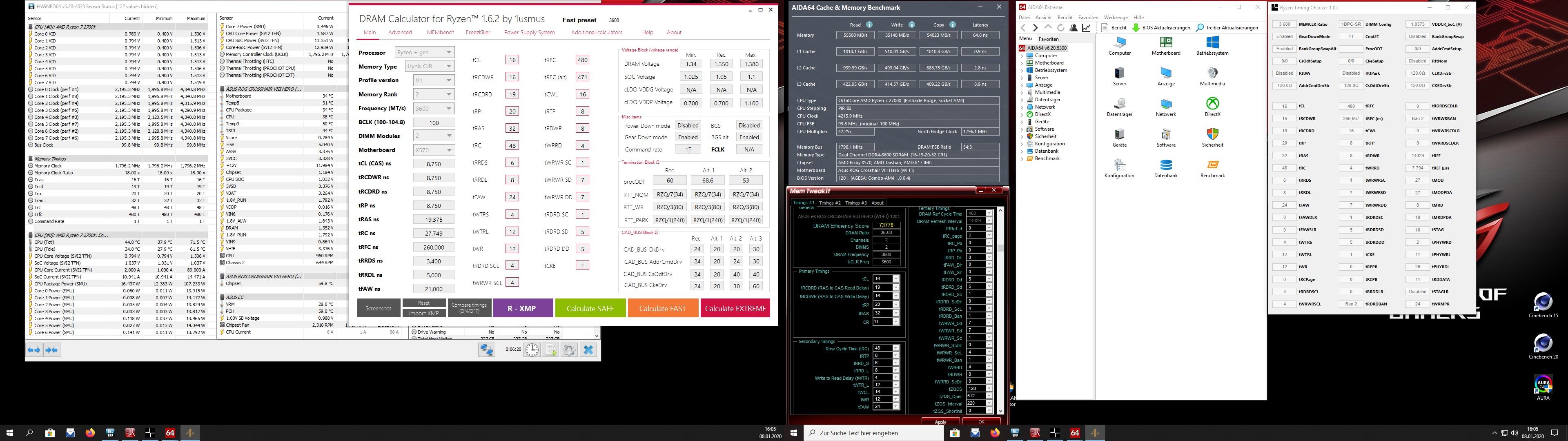The image size is (1568, 441).
Task: Click the Import XMP button
Action: [x=424, y=313]
